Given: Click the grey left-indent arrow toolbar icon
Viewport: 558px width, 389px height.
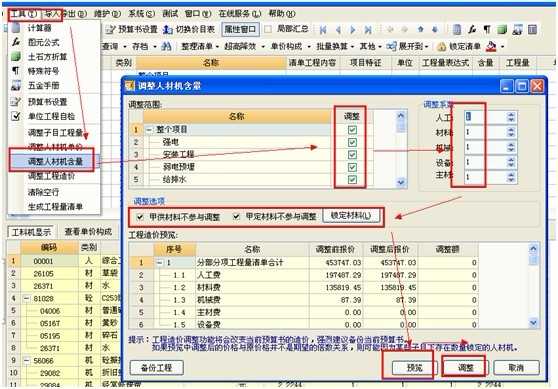Looking at the screenshot, I should (390, 29).
